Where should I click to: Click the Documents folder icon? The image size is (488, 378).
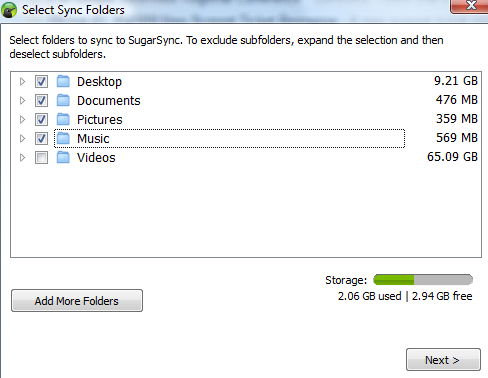click(x=63, y=100)
